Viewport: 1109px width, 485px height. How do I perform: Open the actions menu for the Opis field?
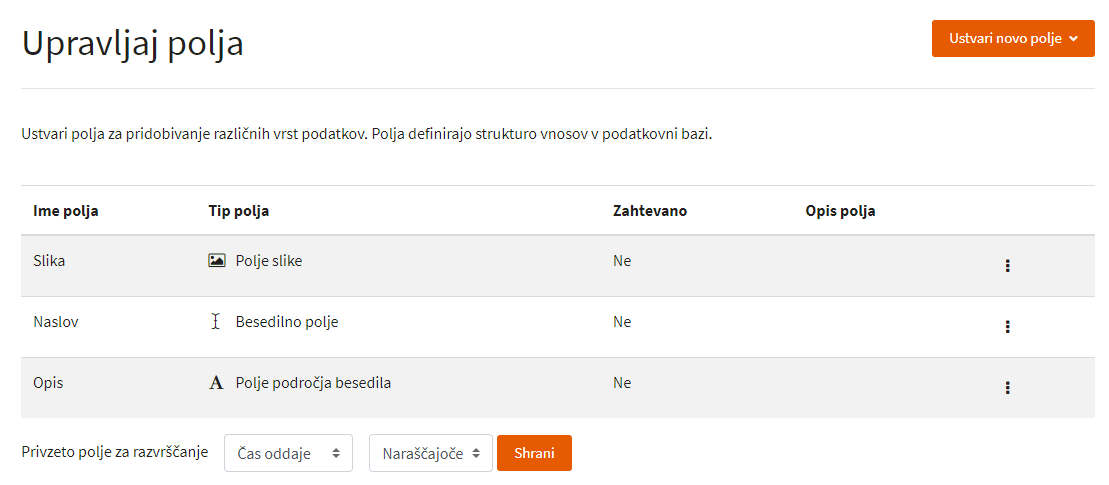click(x=1007, y=387)
